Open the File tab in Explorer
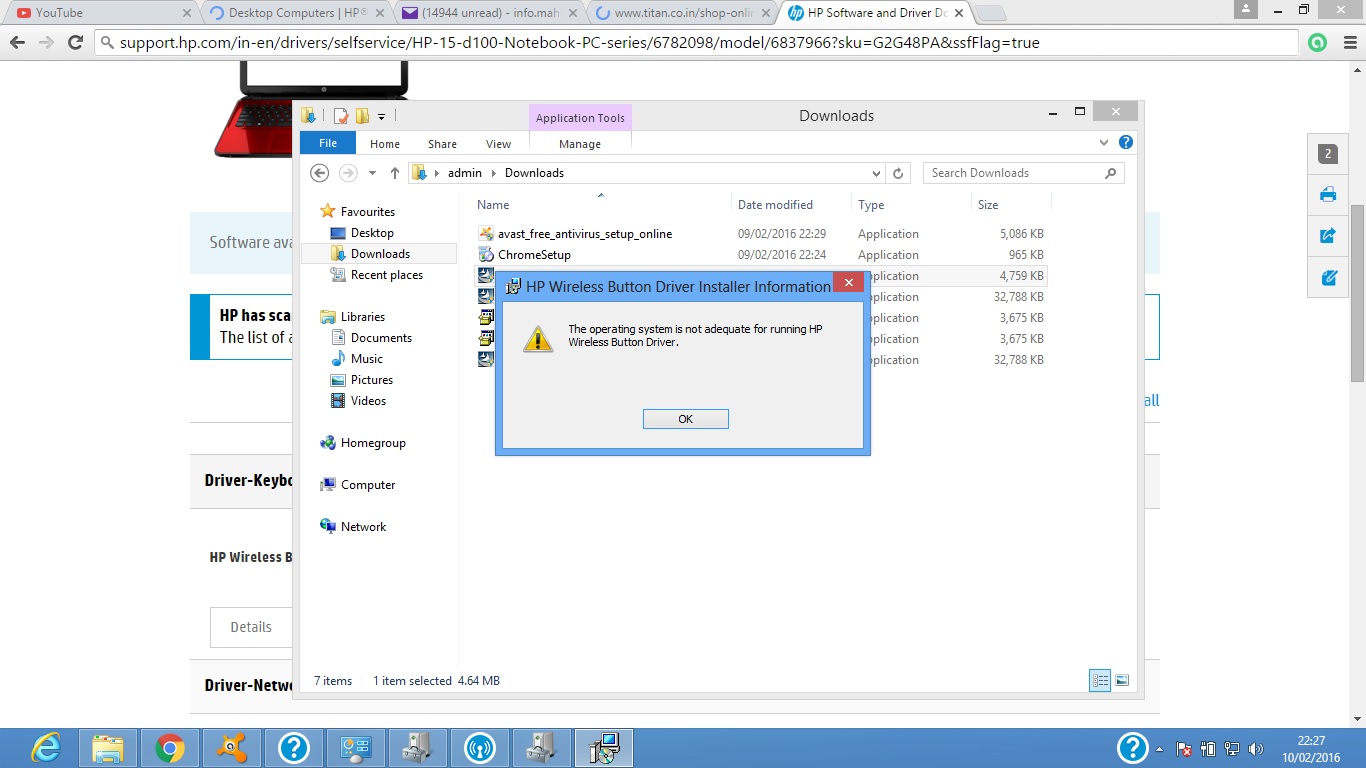 click(328, 143)
